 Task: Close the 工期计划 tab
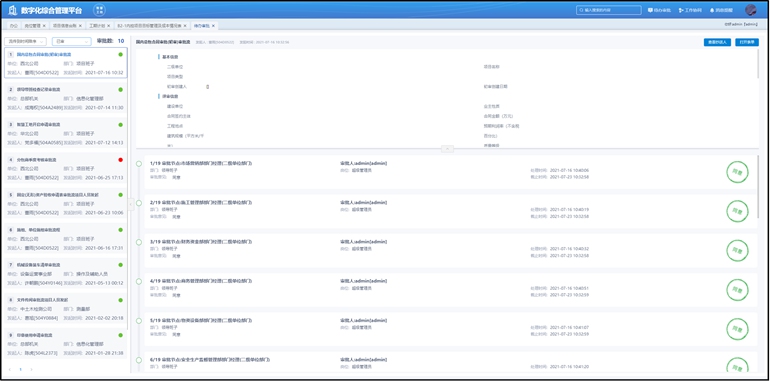[x=109, y=26]
